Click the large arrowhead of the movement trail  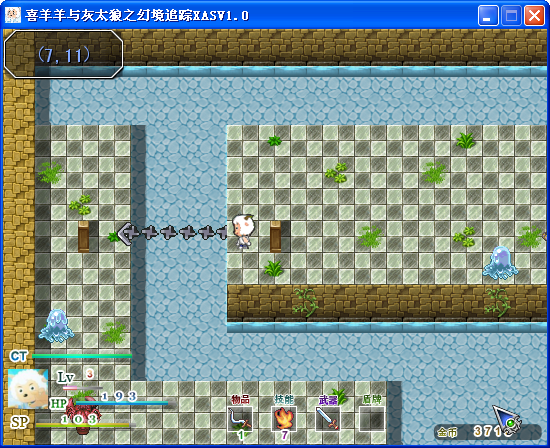[125, 233]
